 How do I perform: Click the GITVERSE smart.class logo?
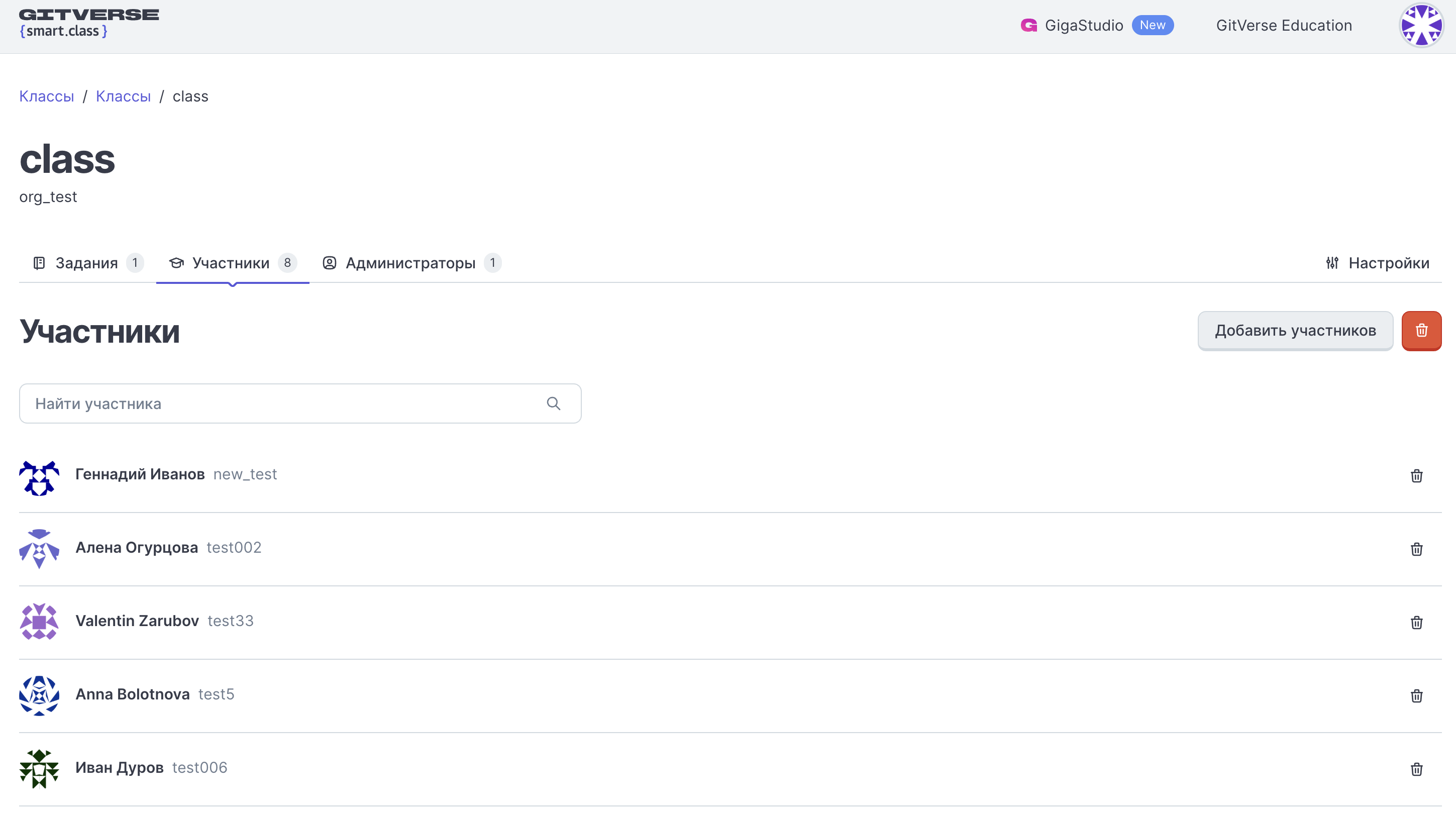tap(89, 23)
